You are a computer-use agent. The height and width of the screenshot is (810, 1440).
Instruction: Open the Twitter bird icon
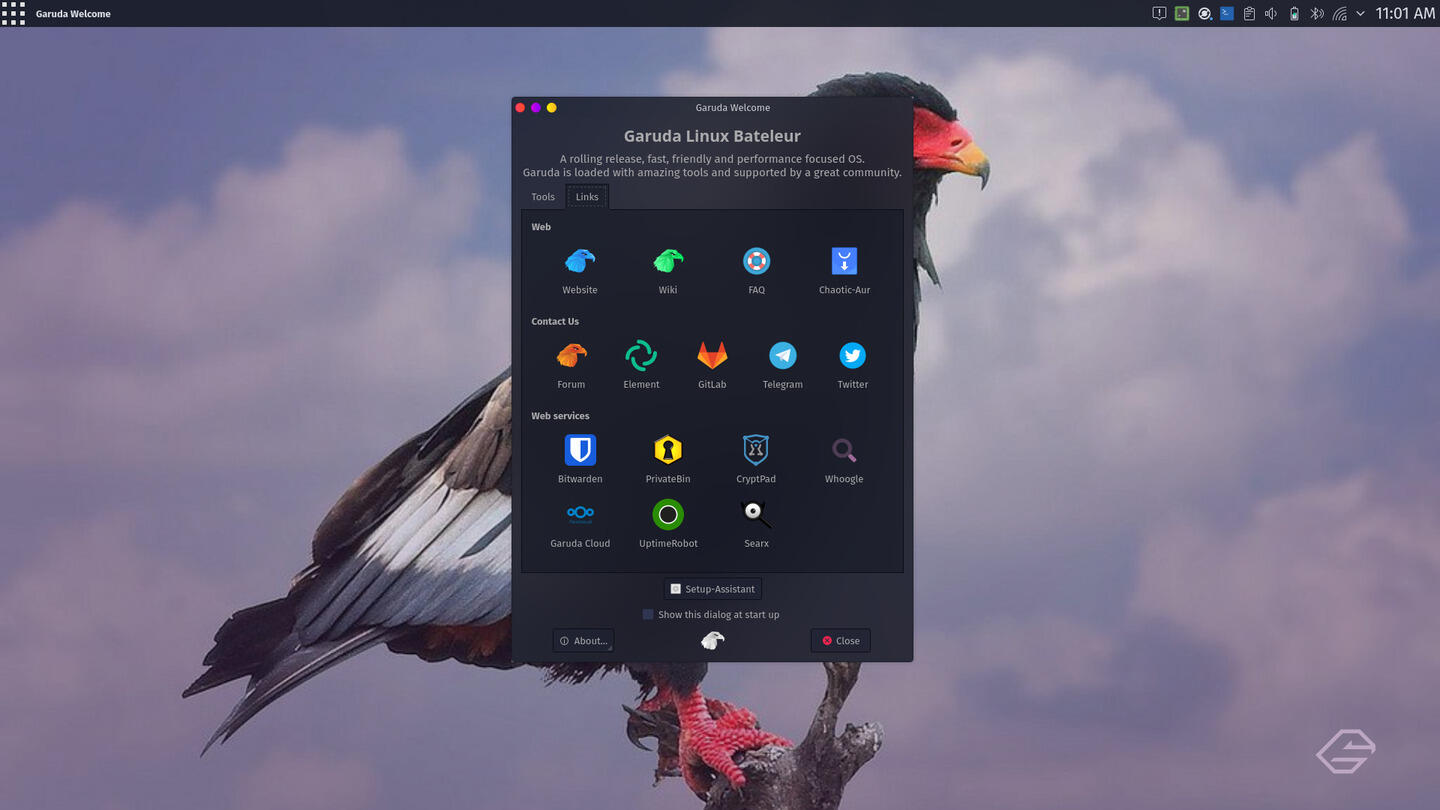click(853, 355)
